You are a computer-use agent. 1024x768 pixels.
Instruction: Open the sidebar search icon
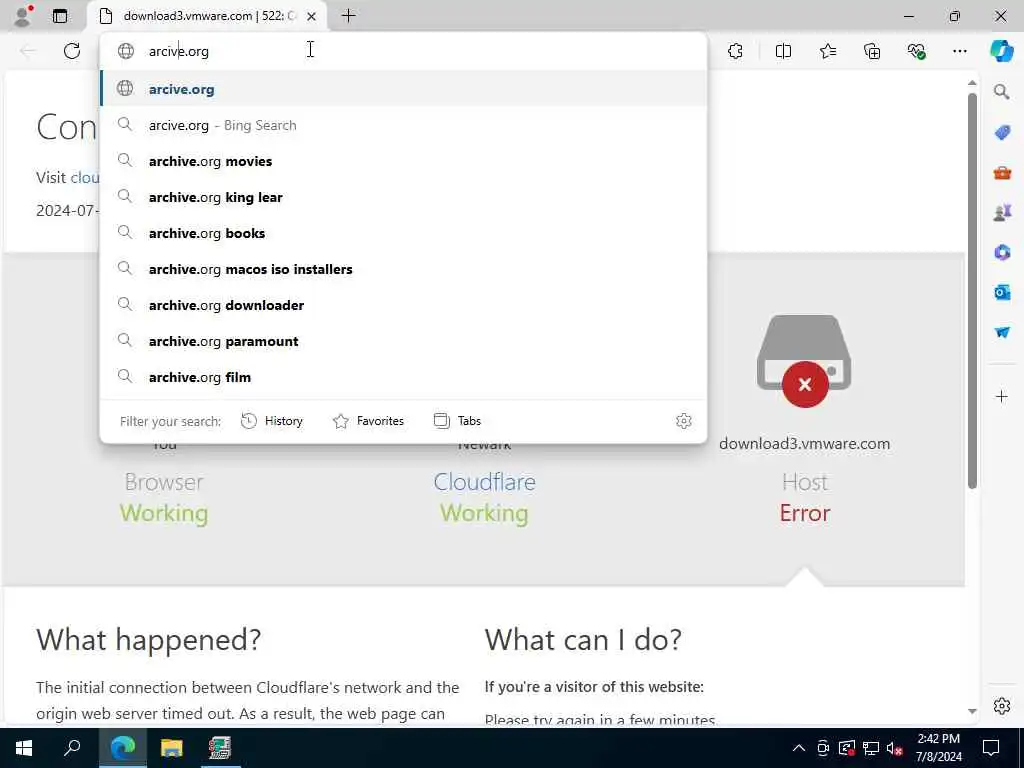(x=1002, y=91)
